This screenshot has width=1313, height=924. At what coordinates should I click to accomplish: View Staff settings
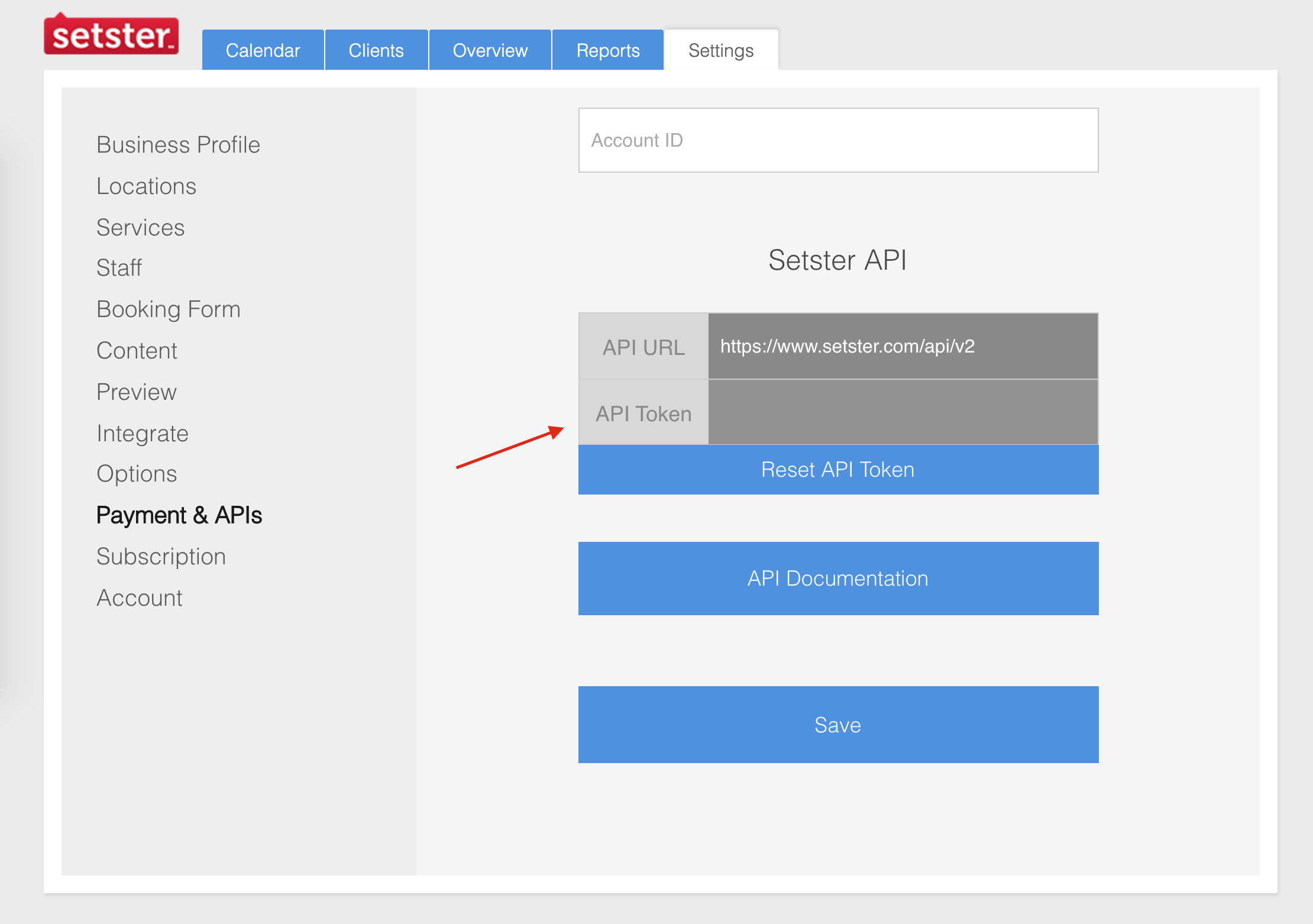coord(118,267)
